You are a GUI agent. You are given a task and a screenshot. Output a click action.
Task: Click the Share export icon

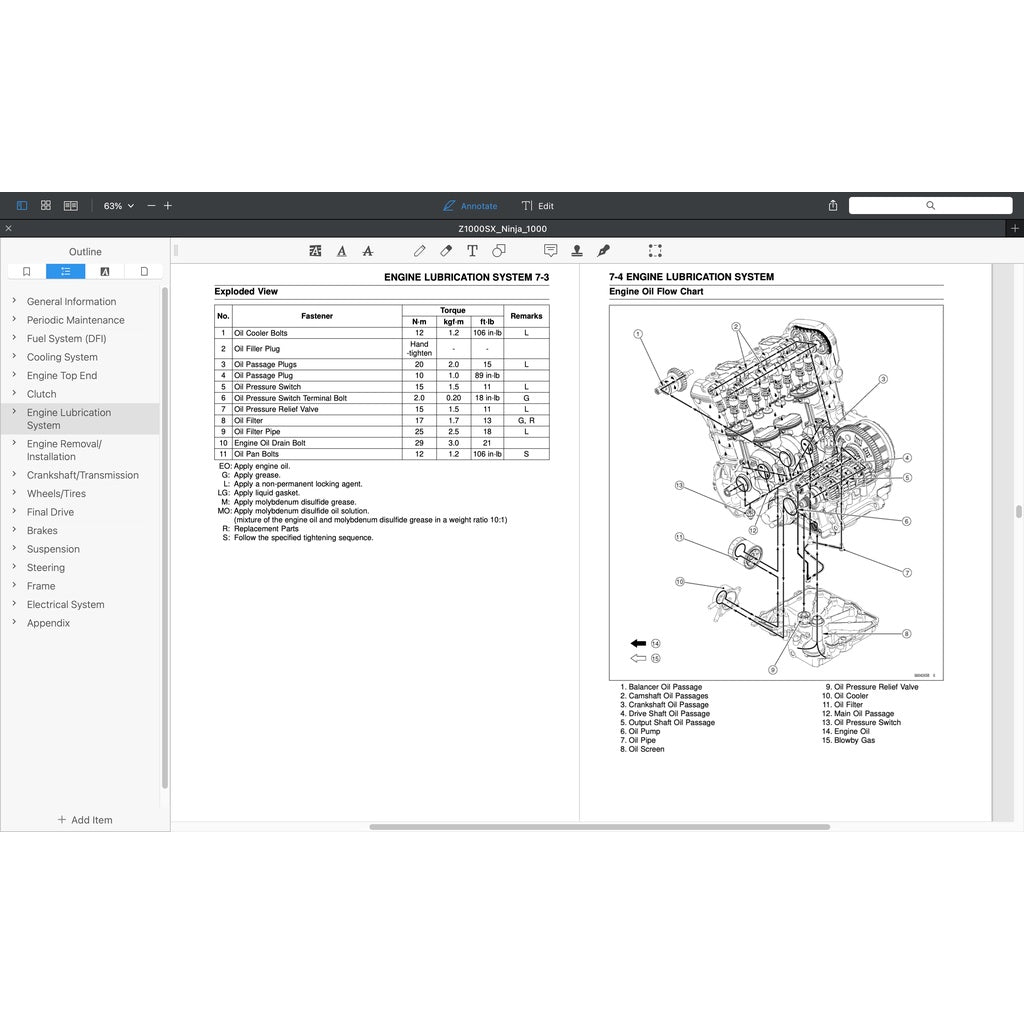pyautogui.click(x=833, y=206)
